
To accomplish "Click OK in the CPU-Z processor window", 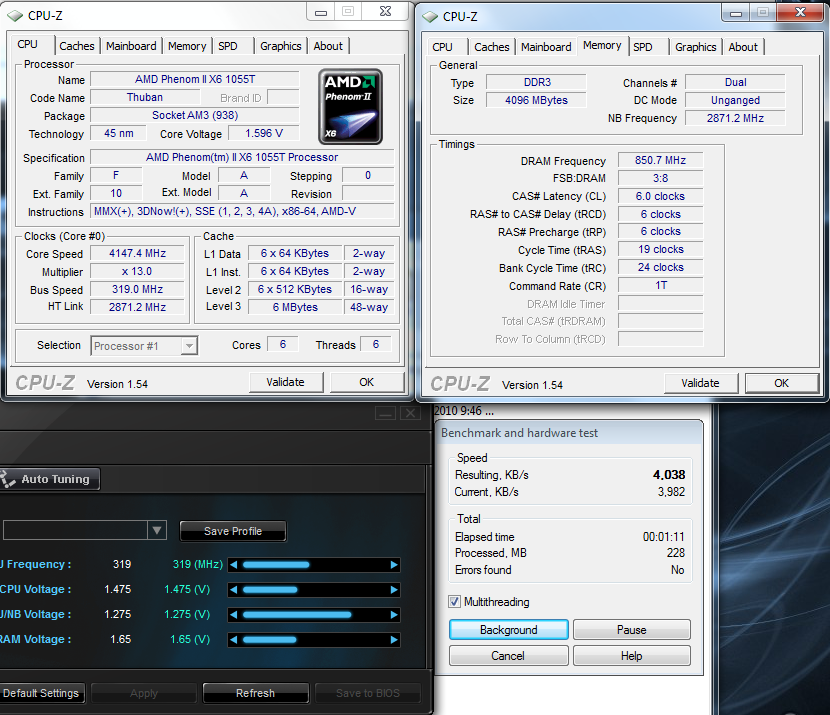I will pyautogui.click(x=367, y=382).
